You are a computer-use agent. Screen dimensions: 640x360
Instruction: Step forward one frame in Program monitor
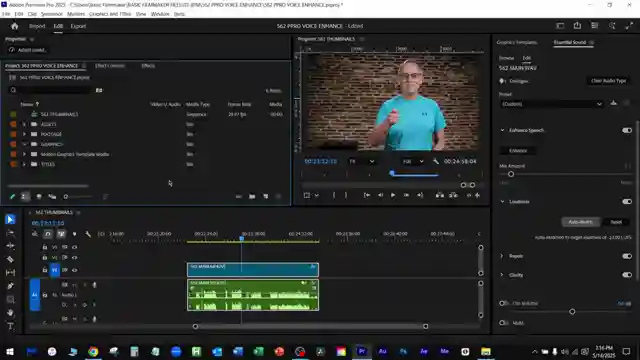(407, 196)
